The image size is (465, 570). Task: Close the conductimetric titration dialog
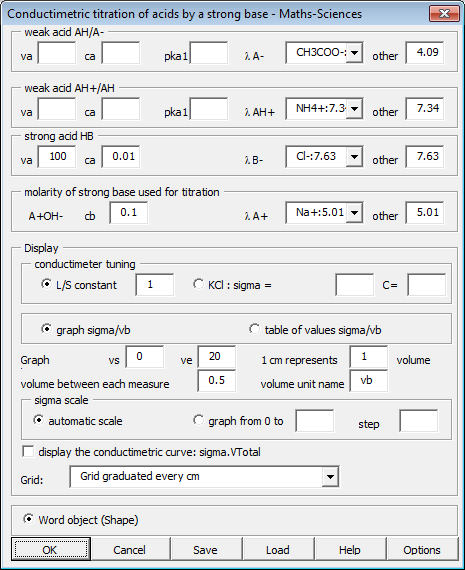point(444,14)
